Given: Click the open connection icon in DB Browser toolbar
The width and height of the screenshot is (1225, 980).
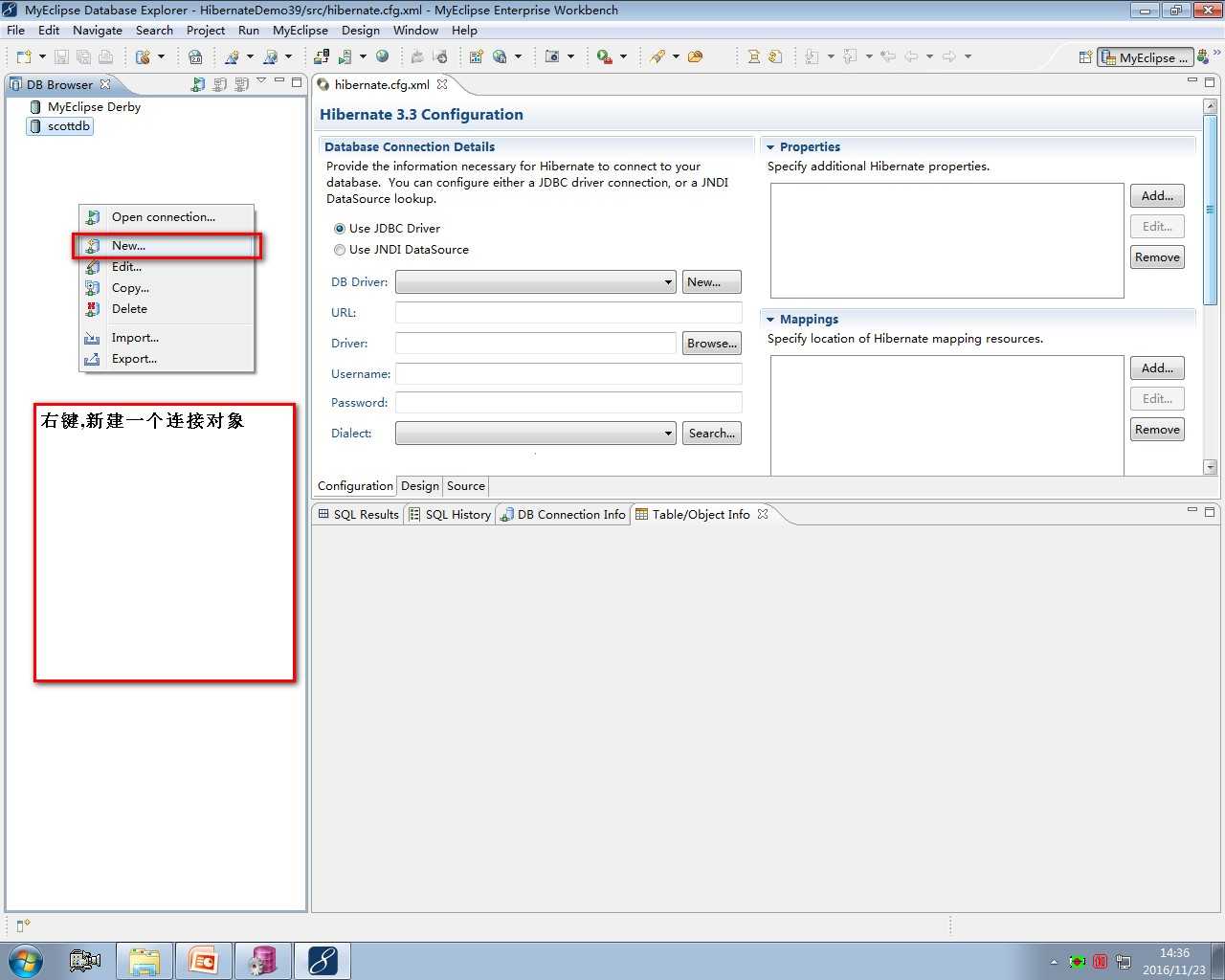Looking at the screenshot, I should [198, 84].
